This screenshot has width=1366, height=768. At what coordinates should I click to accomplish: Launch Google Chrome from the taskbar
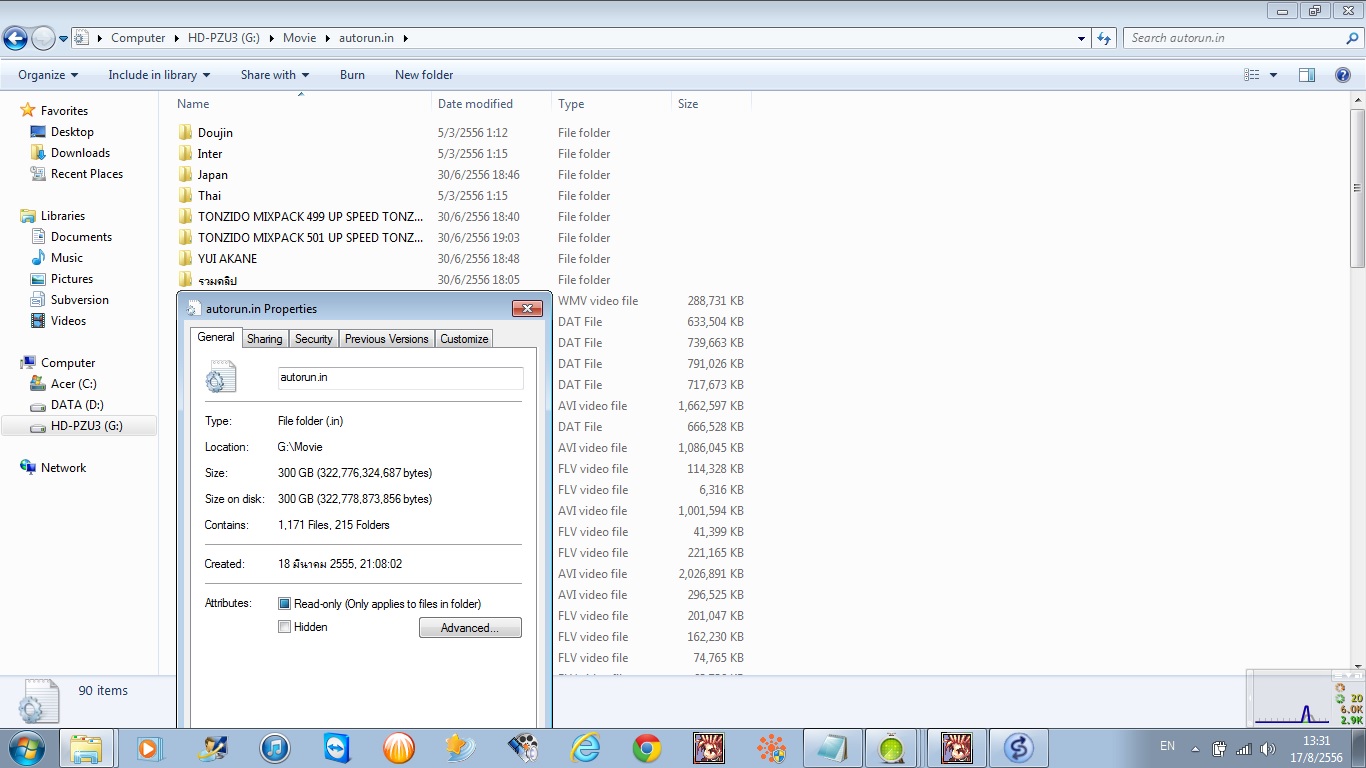pos(647,748)
